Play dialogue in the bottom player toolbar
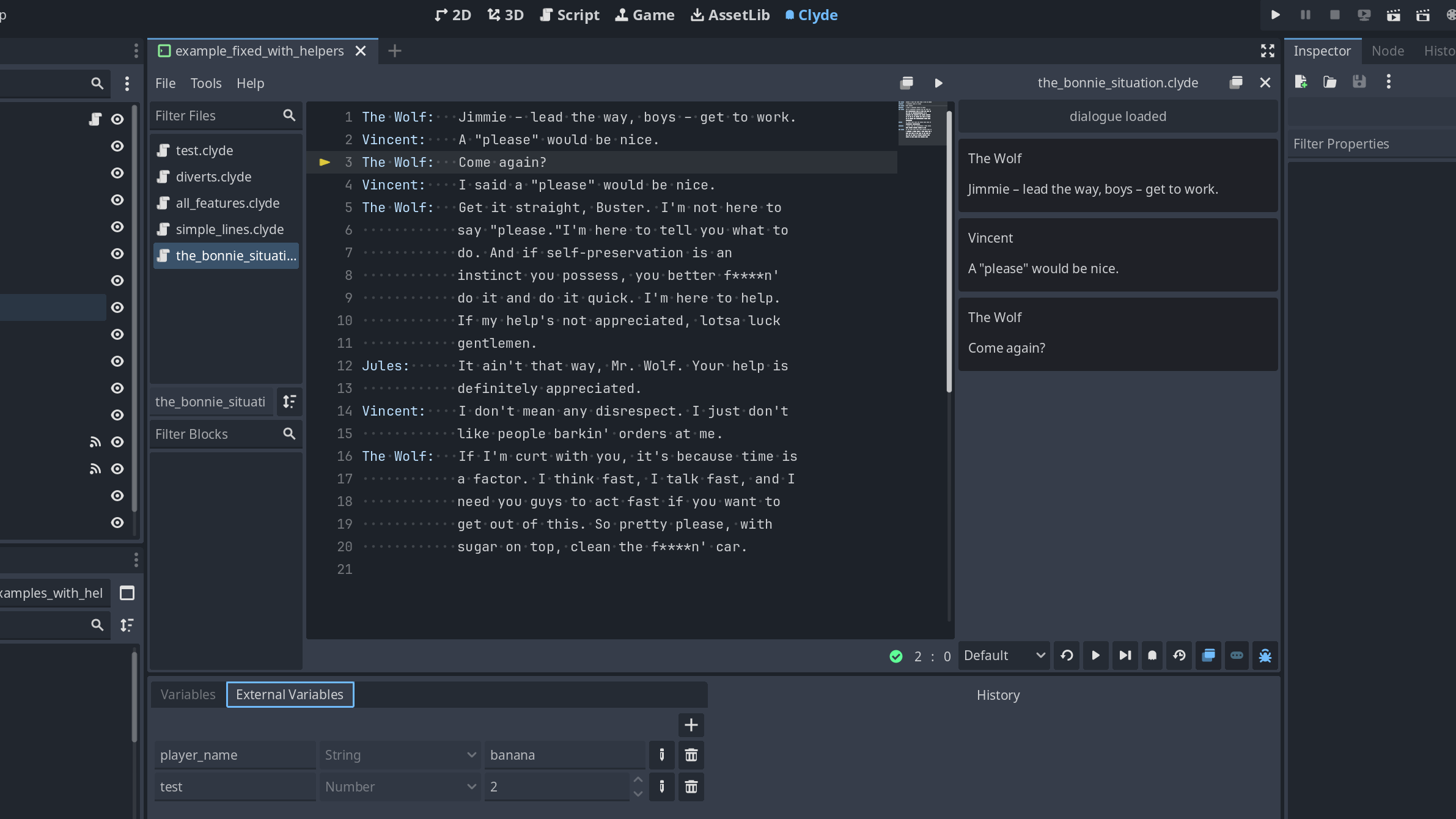The image size is (1456, 819). pos(1096,655)
